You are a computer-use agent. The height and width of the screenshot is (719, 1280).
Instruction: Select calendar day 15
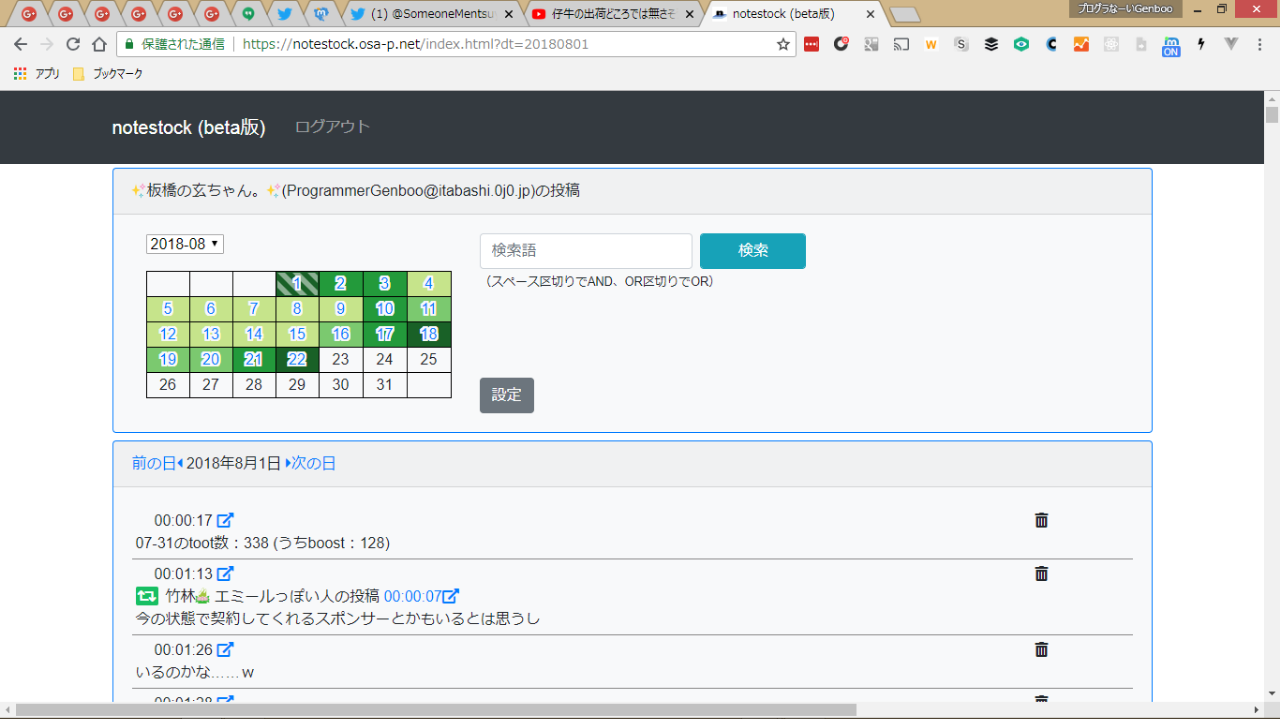click(x=297, y=335)
